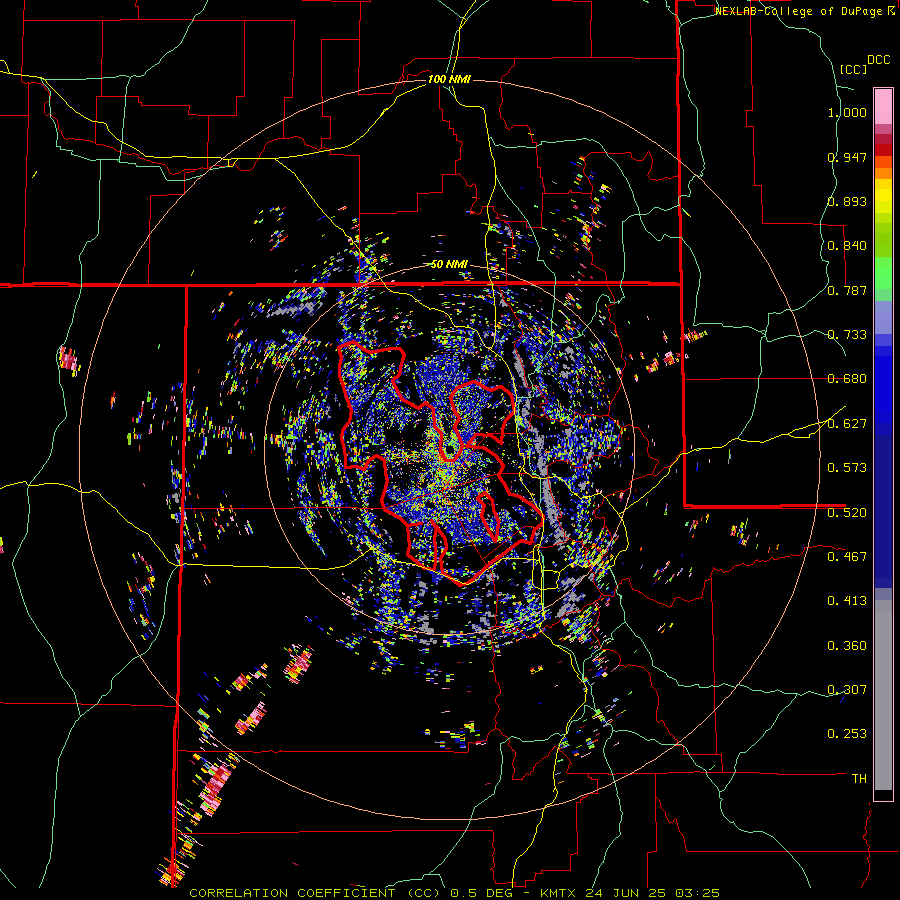Pick the pink segment at colorbar top
This screenshot has width=900, height=900.
[x=883, y=106]
